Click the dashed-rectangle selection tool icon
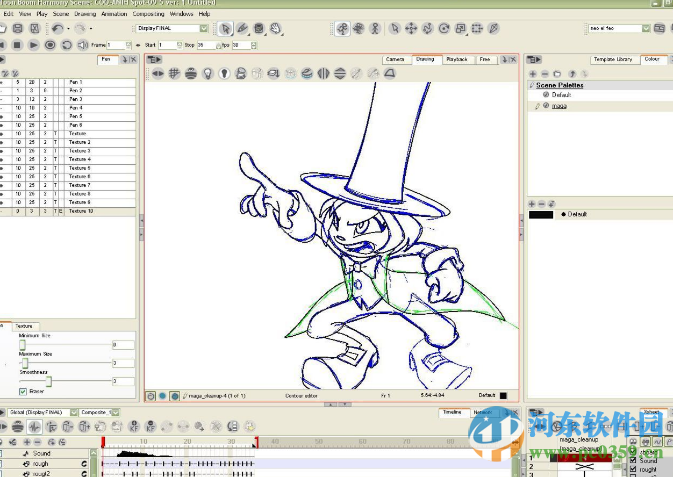The height and width of the screenshot is (477, 673). pyautogui.click(x=477, y=28)
